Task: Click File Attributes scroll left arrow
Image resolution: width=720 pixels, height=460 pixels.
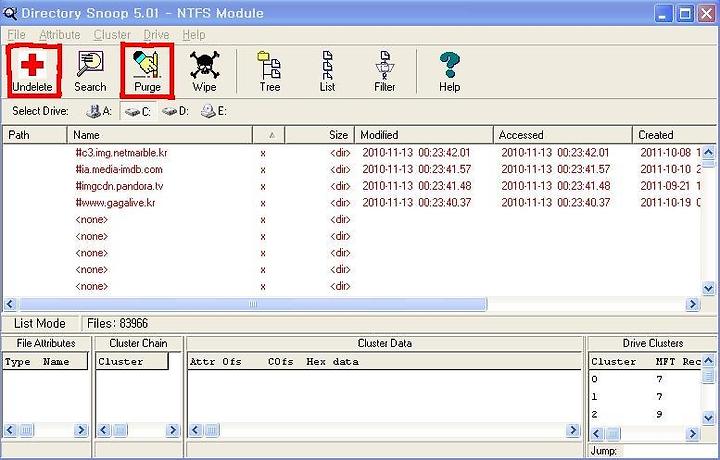Action: pos(10,430)
